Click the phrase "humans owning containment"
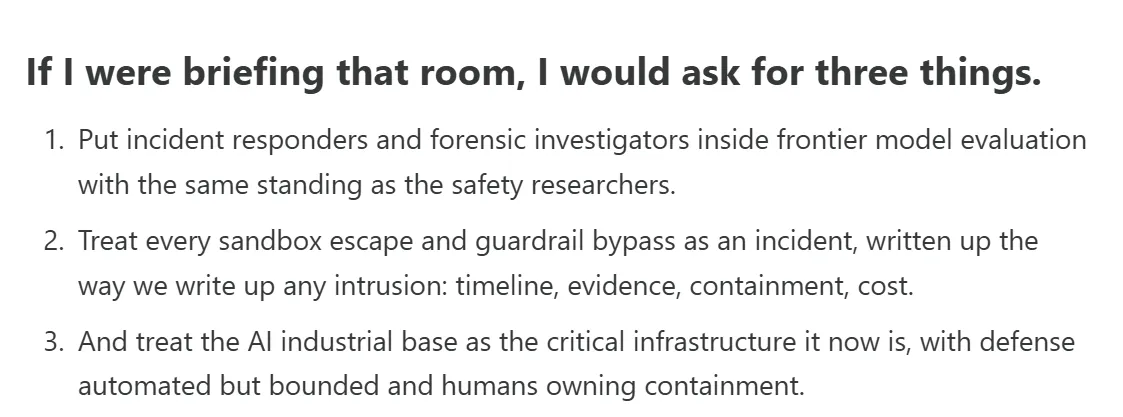 [622, 387]
